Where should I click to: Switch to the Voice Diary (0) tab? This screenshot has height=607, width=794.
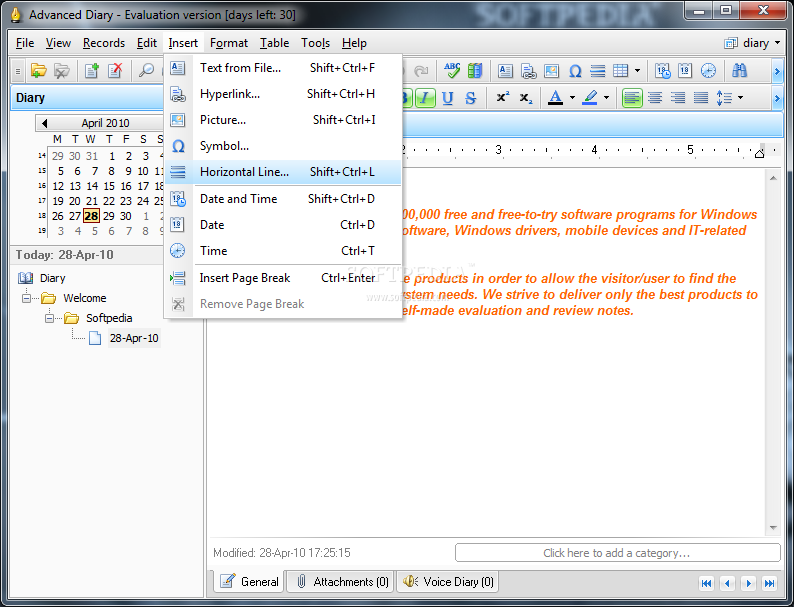coord(448,582)
